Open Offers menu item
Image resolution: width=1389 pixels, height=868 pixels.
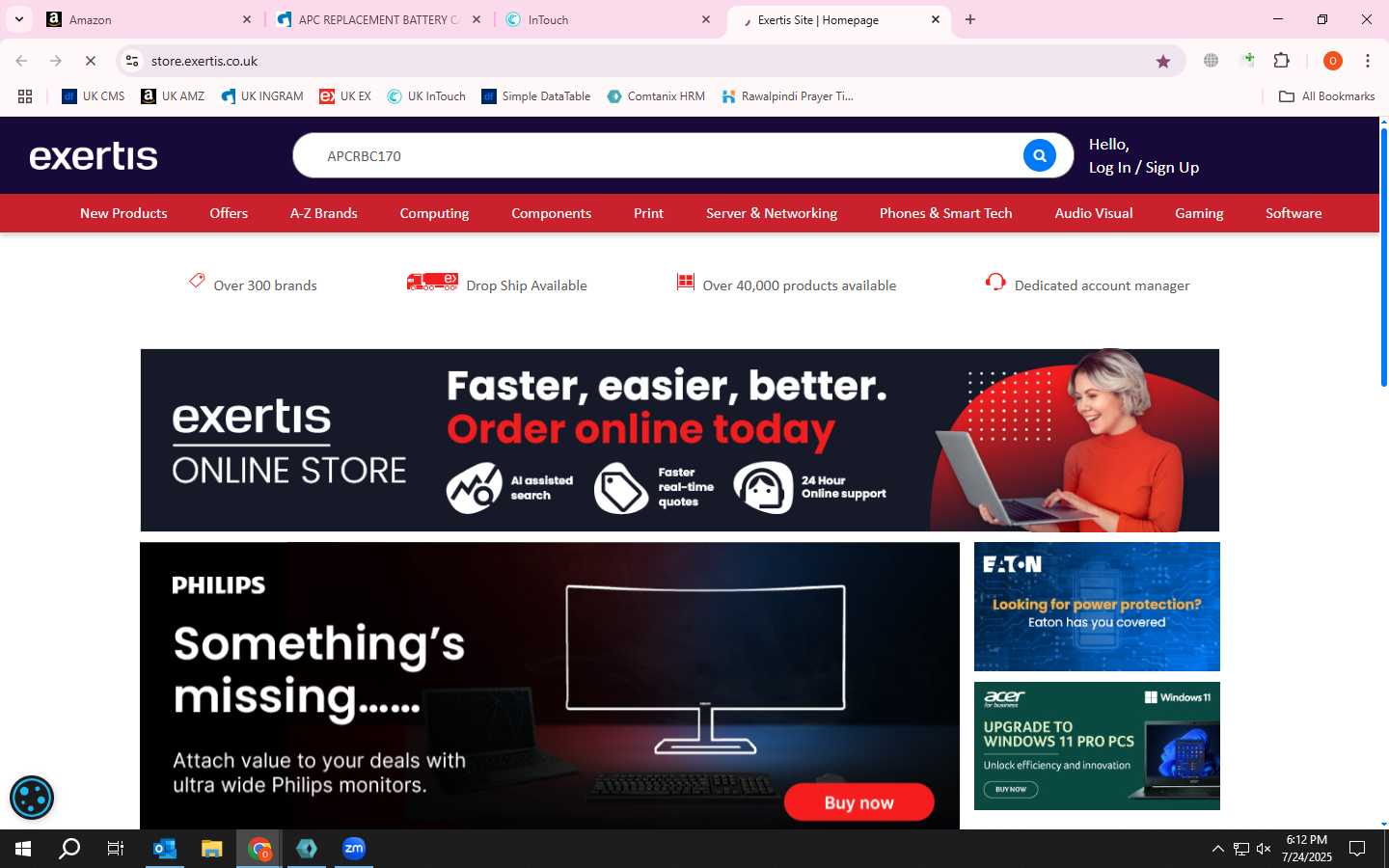coord(229,213)
